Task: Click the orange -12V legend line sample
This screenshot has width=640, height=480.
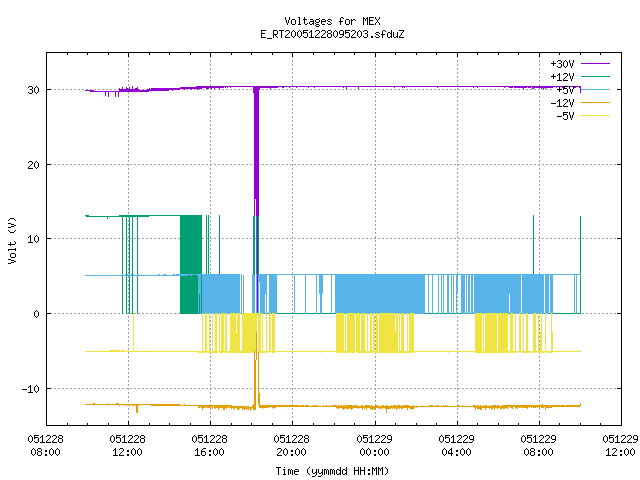Action: coord(595,102)
